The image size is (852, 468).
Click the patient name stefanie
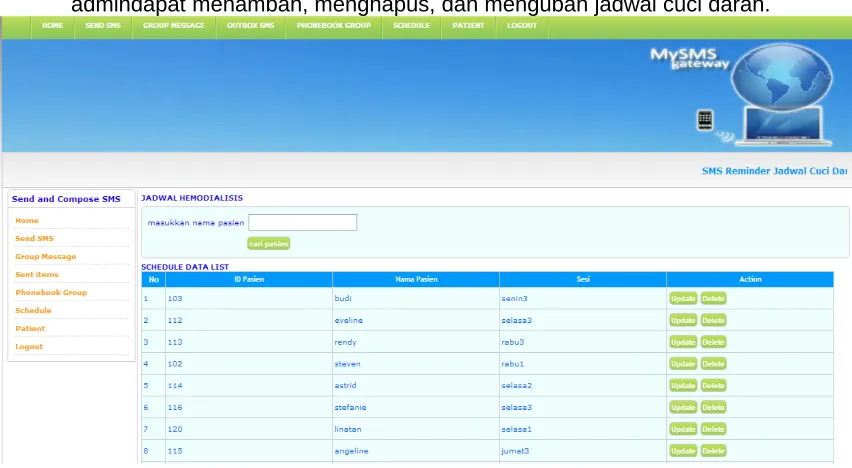350,407
